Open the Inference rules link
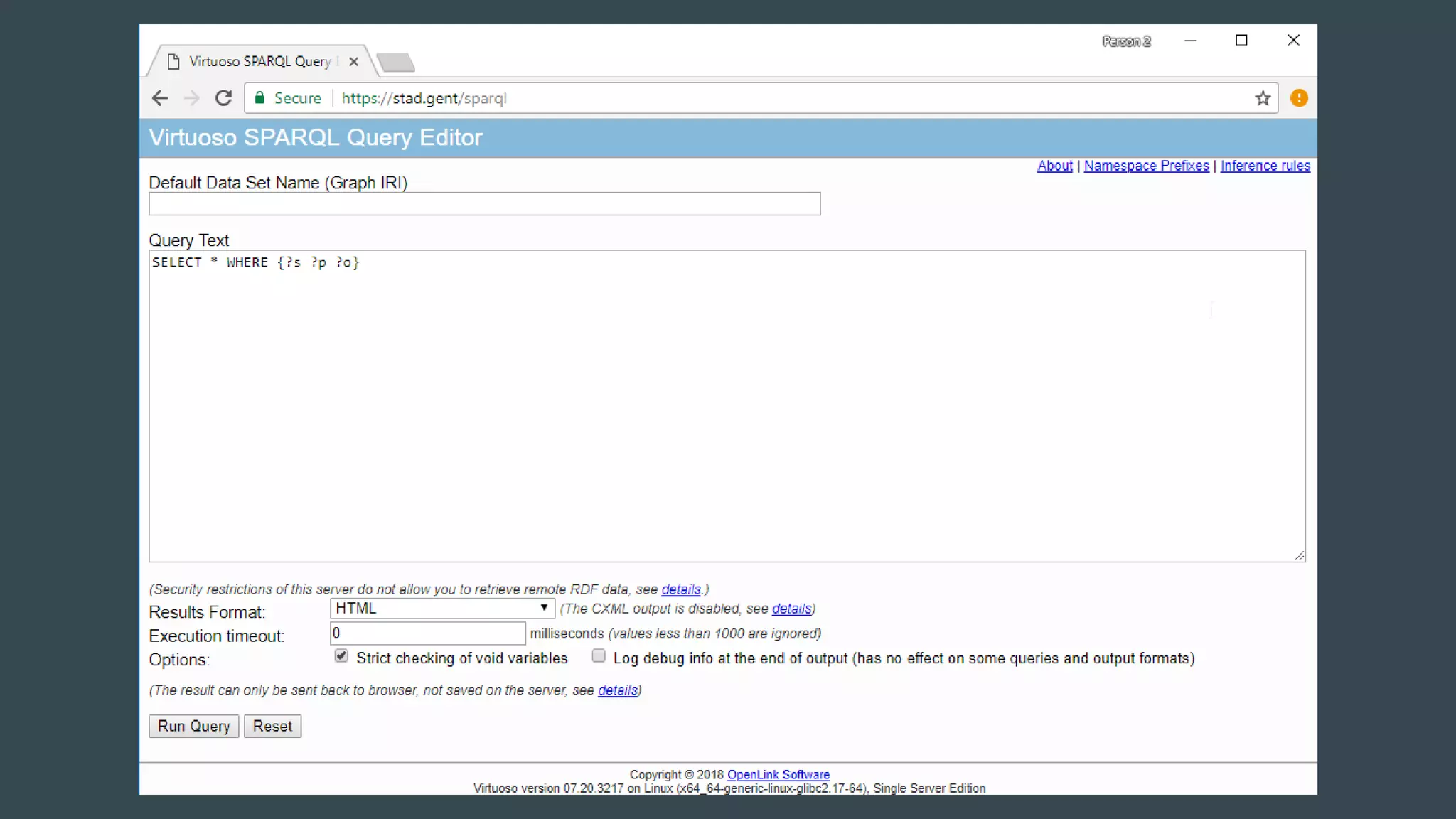Image resolution: width=1456 pixels, height=819 pixels. (1265, 166)
